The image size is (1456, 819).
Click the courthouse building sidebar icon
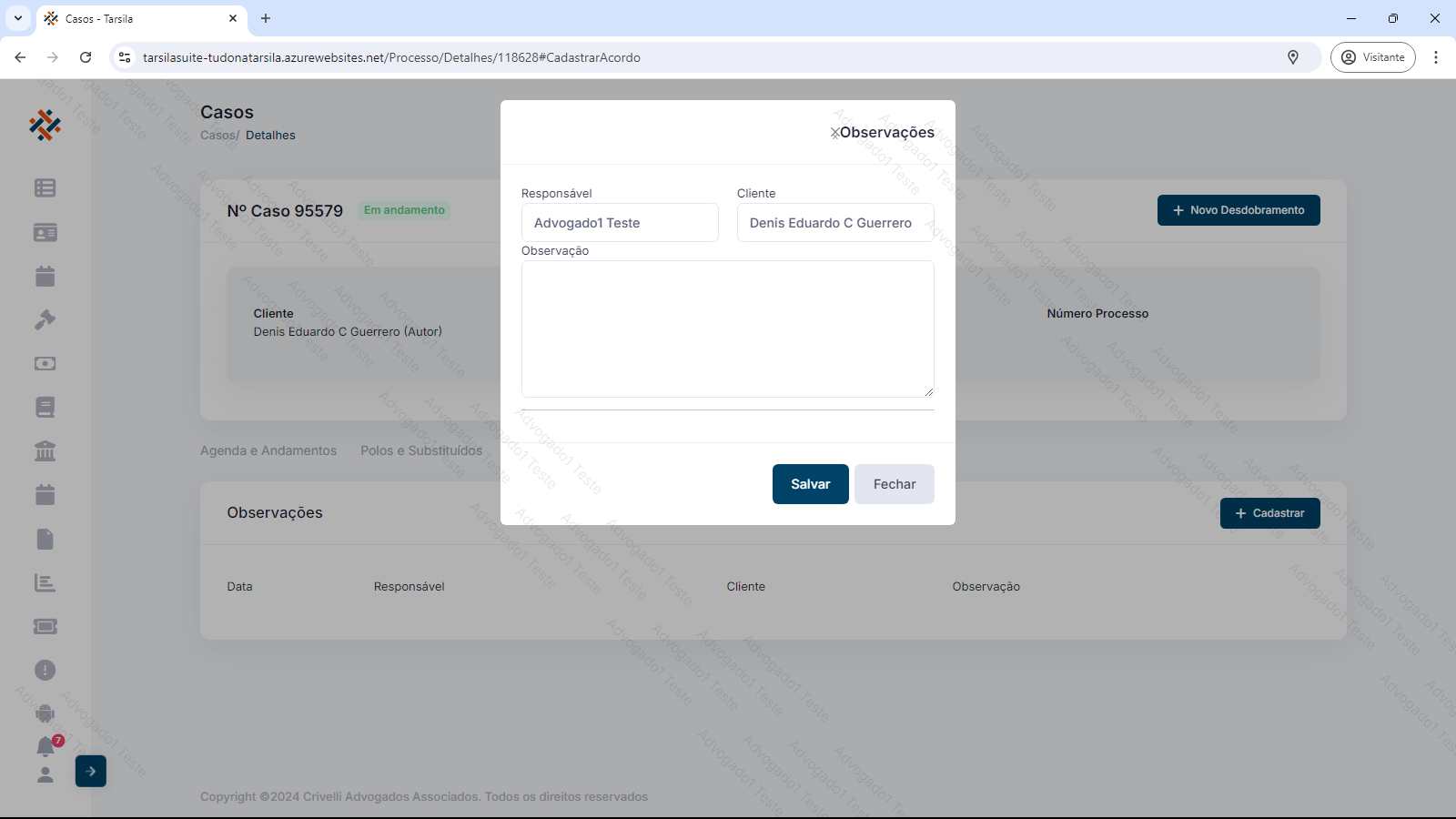point(45,450)
